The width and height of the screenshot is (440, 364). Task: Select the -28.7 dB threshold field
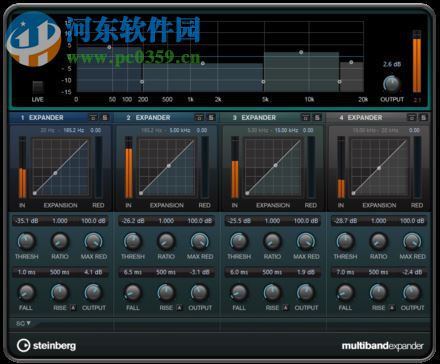pyautogui.click(x=345, y=221)
